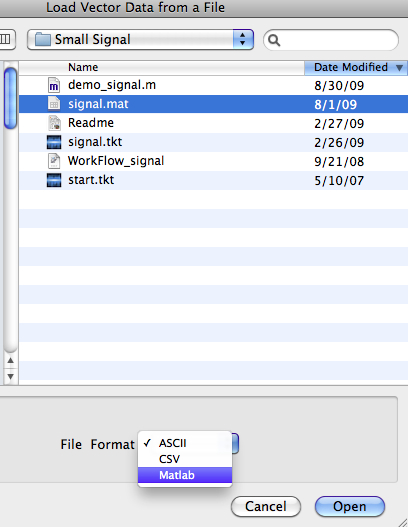This screenshot has width=408, height=527.
Task: Toggle Date Modified sort order arrow
Action: tap(399, 68)
